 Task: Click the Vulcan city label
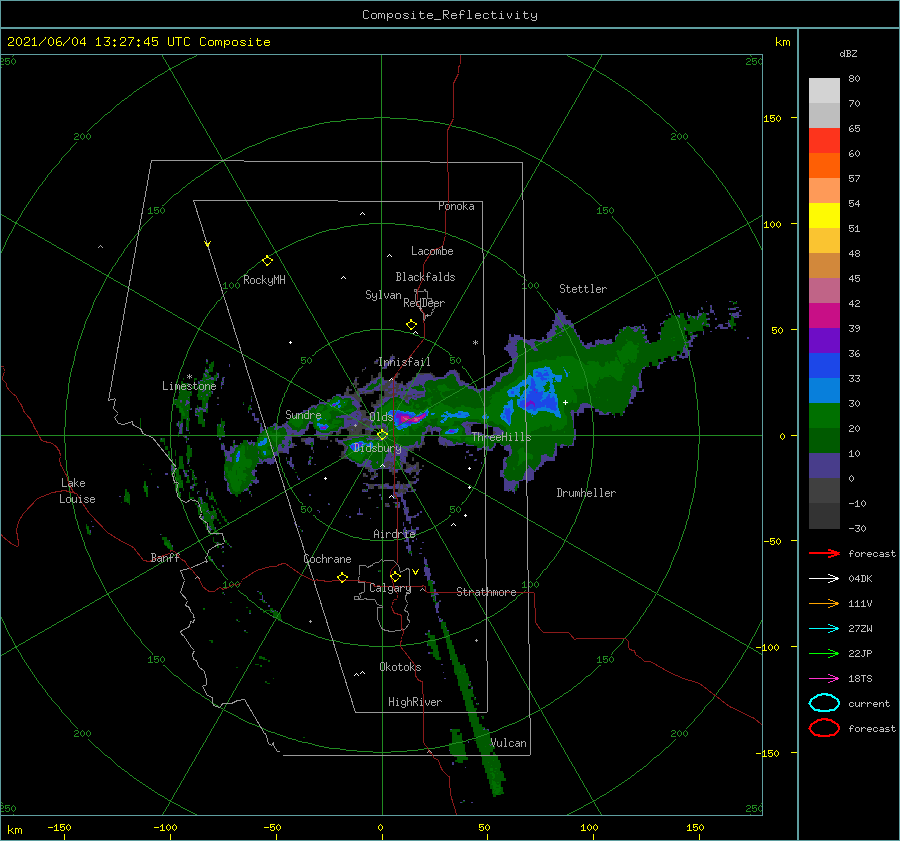pos(508,743)
